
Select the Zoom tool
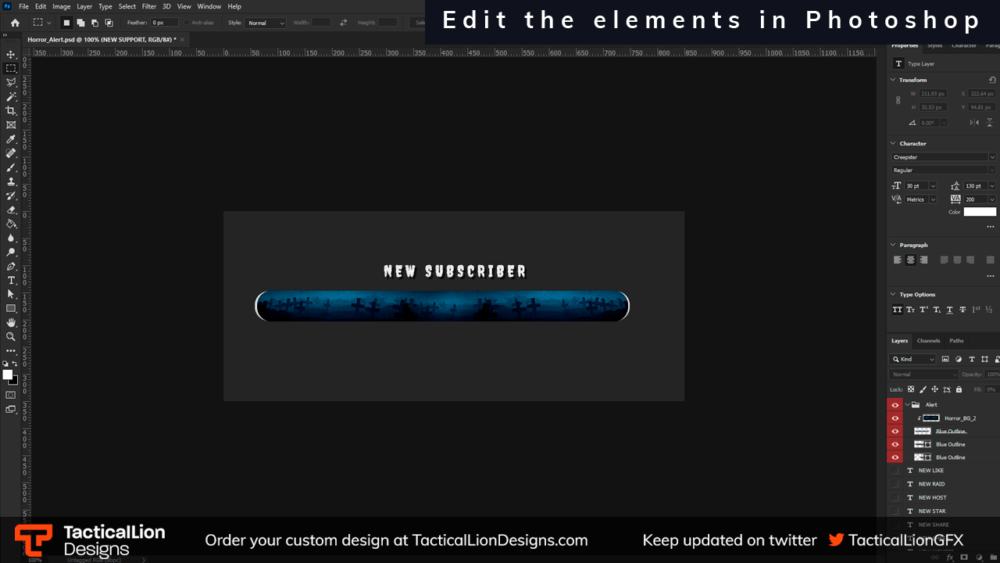tap(11, 336)
